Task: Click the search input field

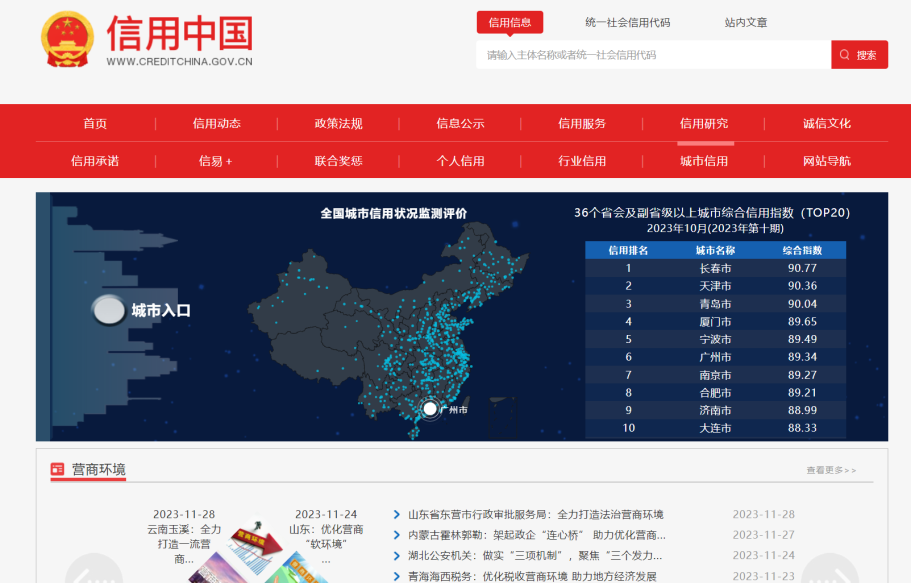Action: tap(654, 55)
